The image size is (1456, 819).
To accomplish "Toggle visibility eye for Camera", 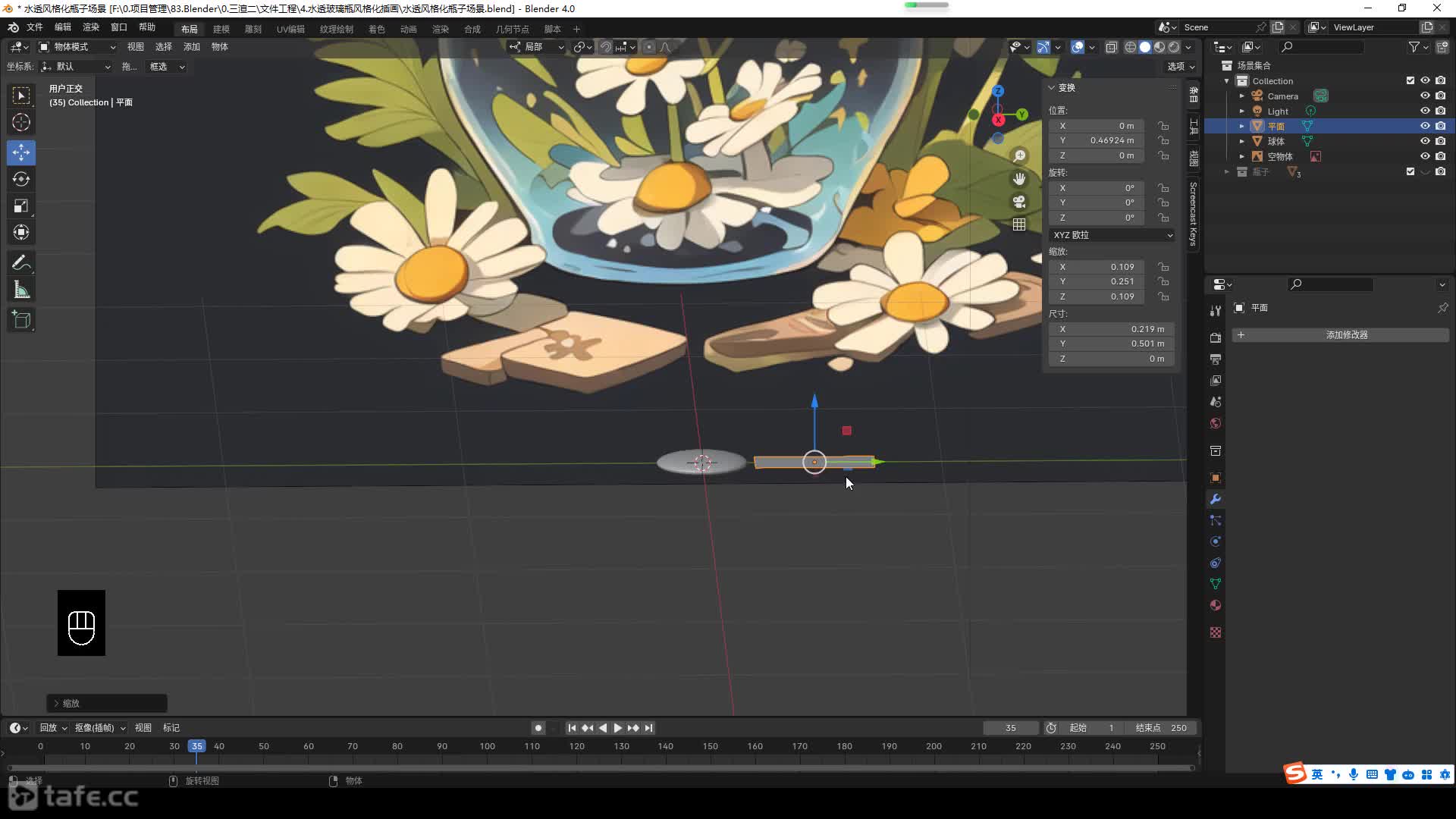I will 1425,96.
